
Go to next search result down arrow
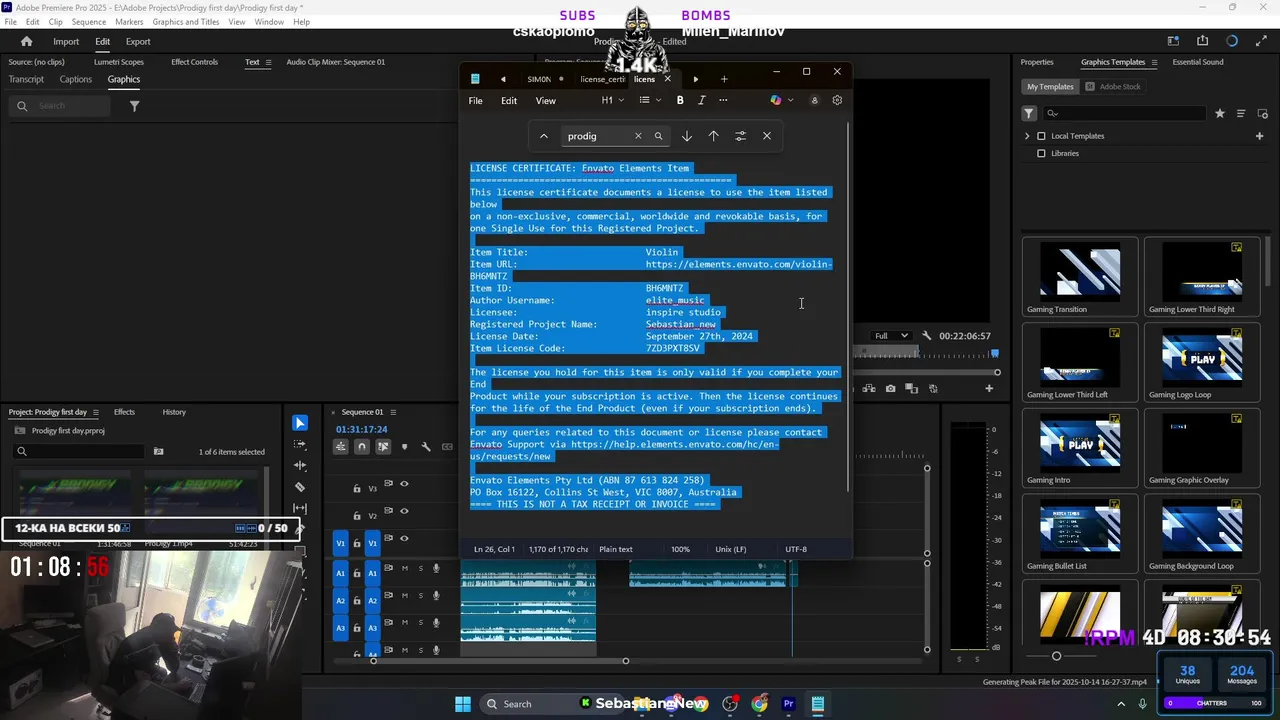coord(686,136)
